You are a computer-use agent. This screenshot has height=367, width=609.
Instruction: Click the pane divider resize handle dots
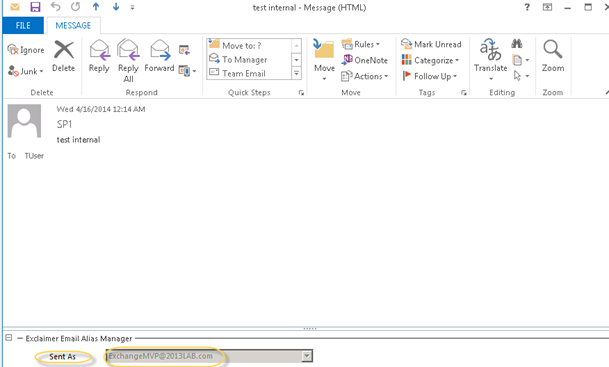pyautogui.click(x=310, y=329)
